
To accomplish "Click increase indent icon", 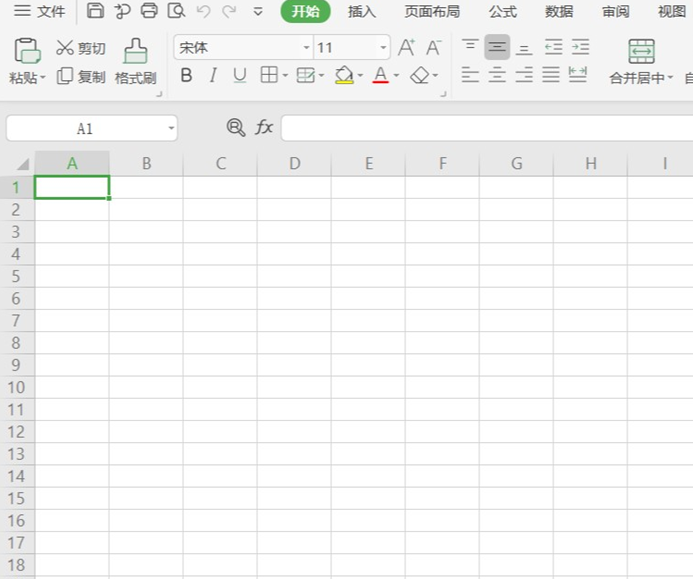I will 580,47.
